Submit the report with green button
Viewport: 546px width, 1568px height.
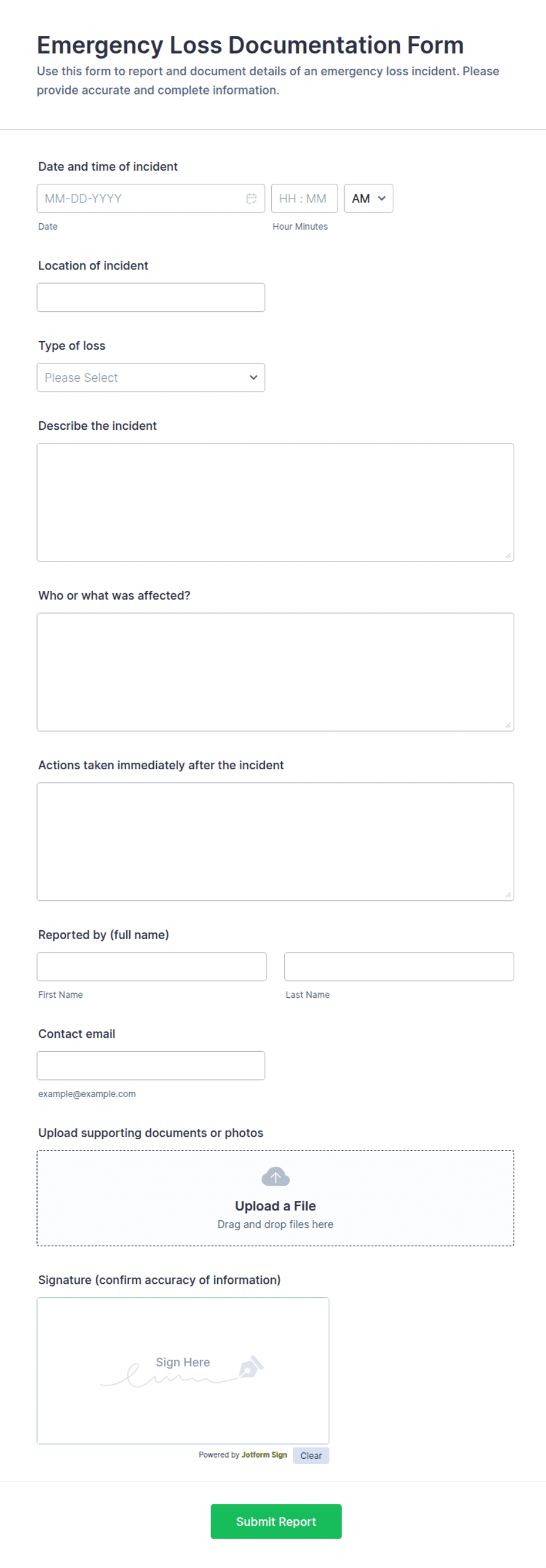[276, 1521]
